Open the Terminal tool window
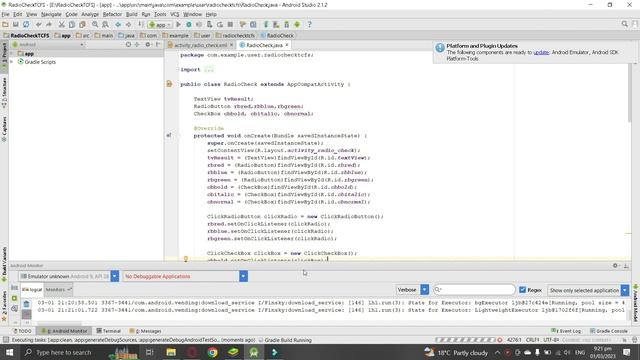Screen dimensions: 640x360 109,331
